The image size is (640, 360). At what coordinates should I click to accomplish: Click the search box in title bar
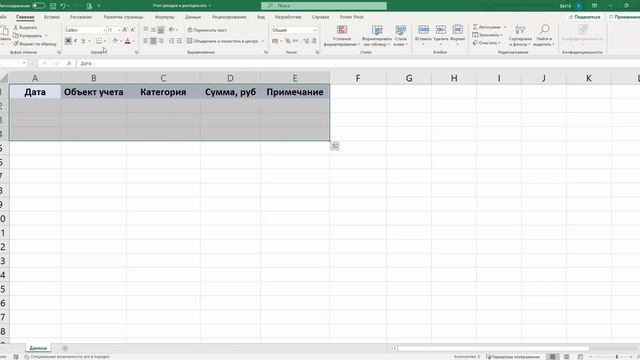324,6
